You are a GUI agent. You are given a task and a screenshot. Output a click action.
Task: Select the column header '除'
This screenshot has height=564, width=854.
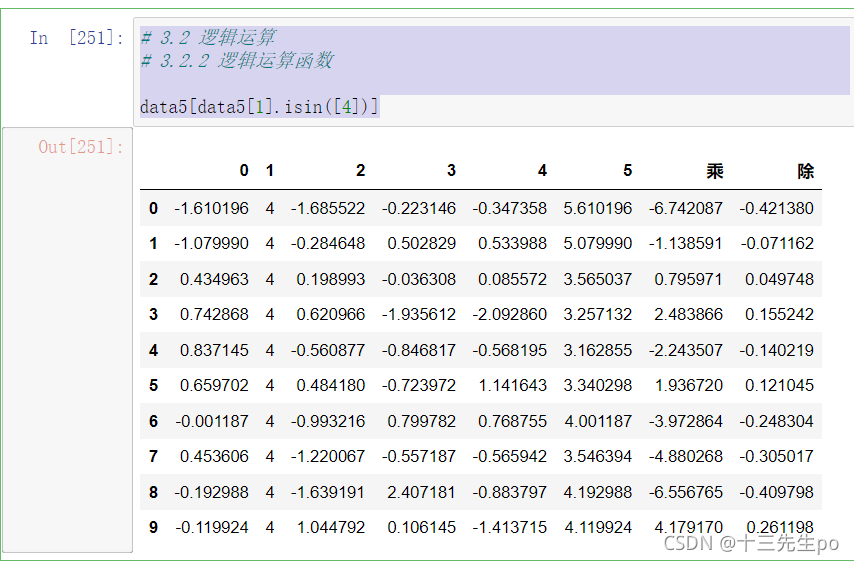806,171
